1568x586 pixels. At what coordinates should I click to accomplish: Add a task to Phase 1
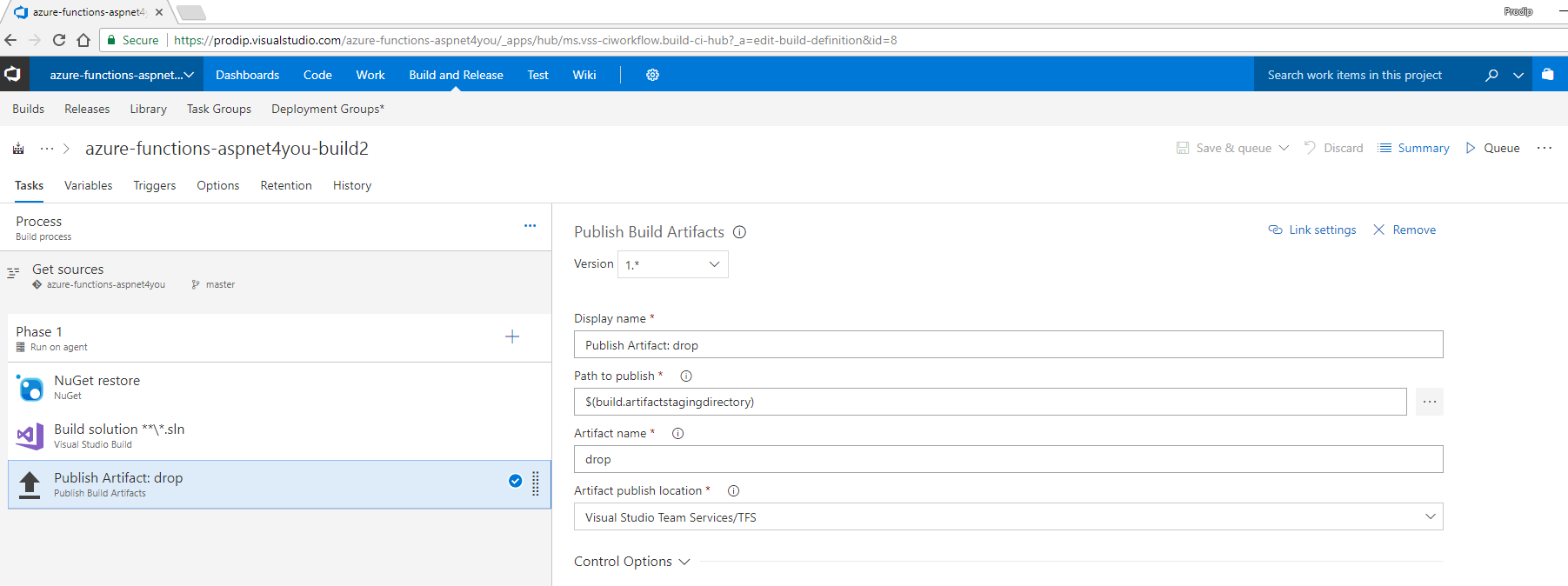coord(512,336)
